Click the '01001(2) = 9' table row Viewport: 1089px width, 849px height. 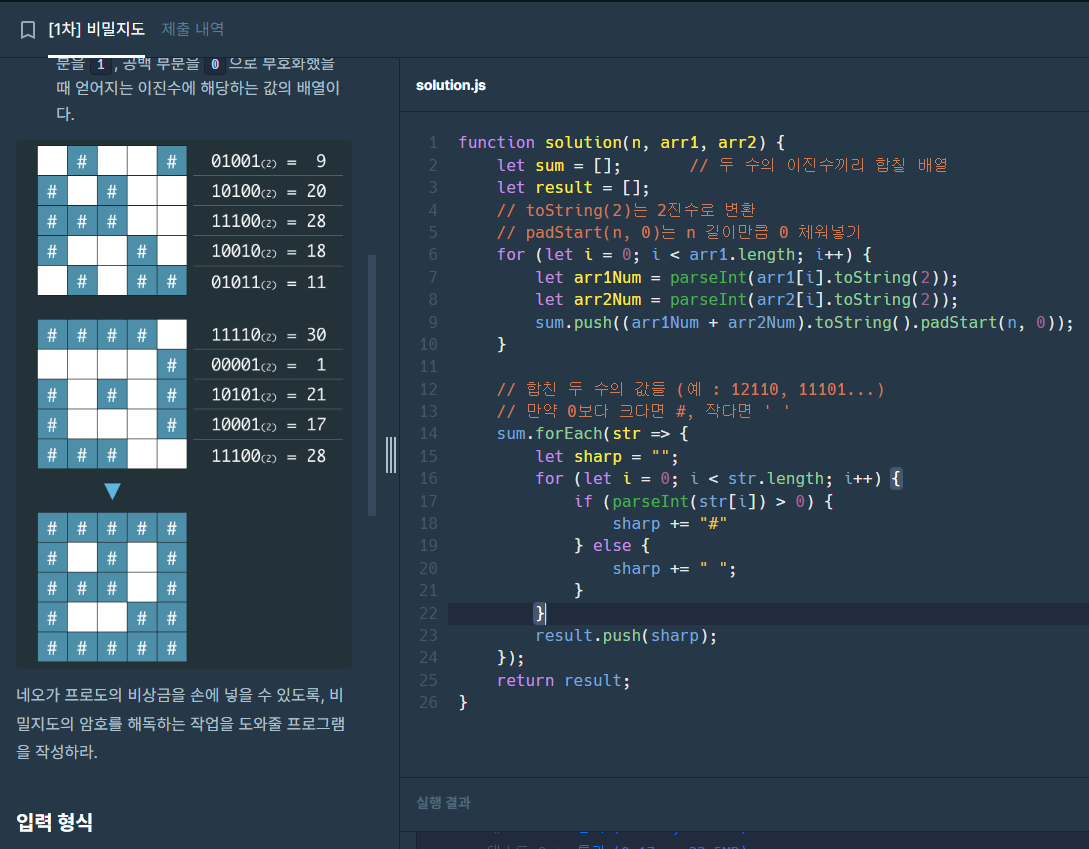(268, 161)
